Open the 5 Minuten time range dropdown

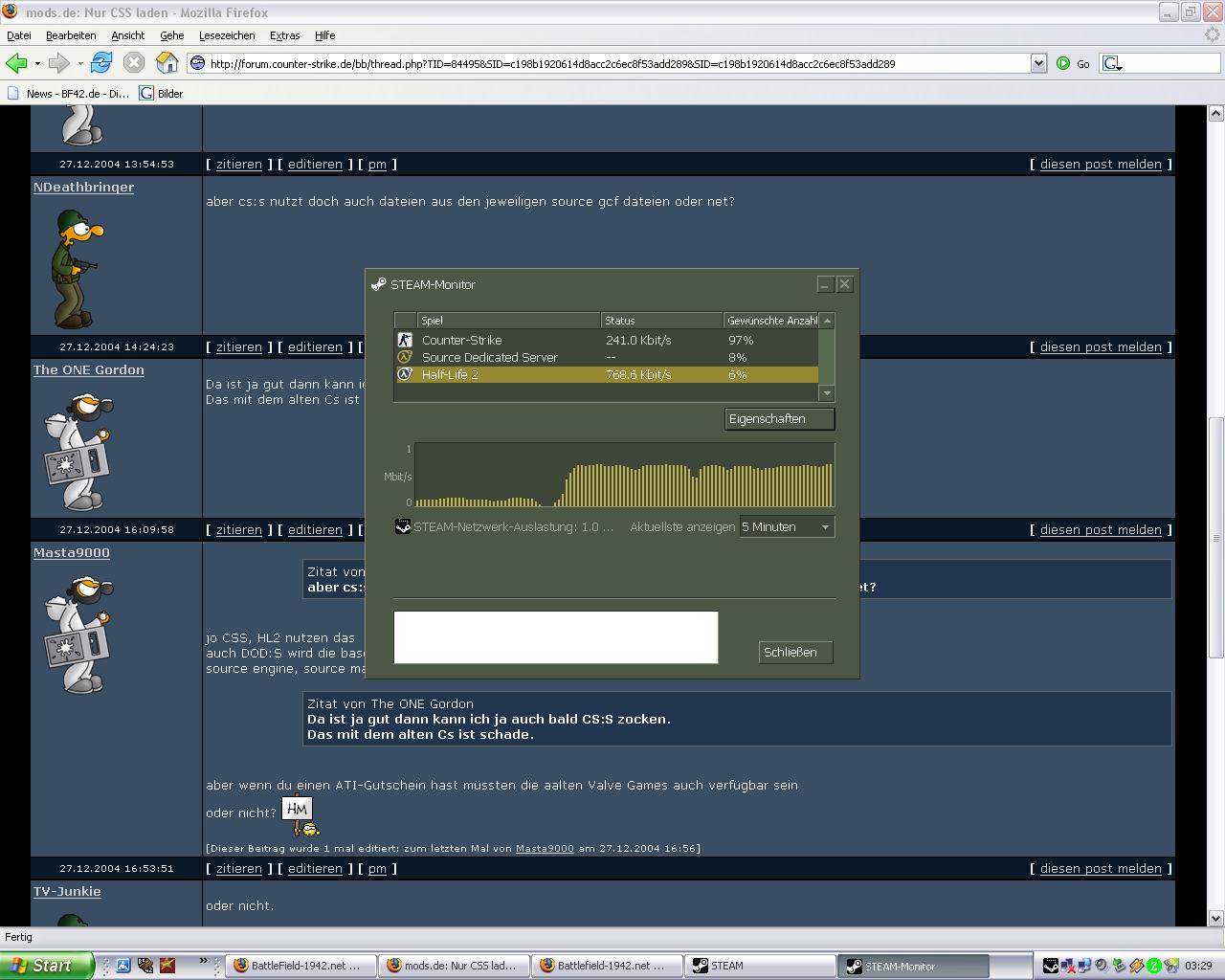click(x=787, y=526)
